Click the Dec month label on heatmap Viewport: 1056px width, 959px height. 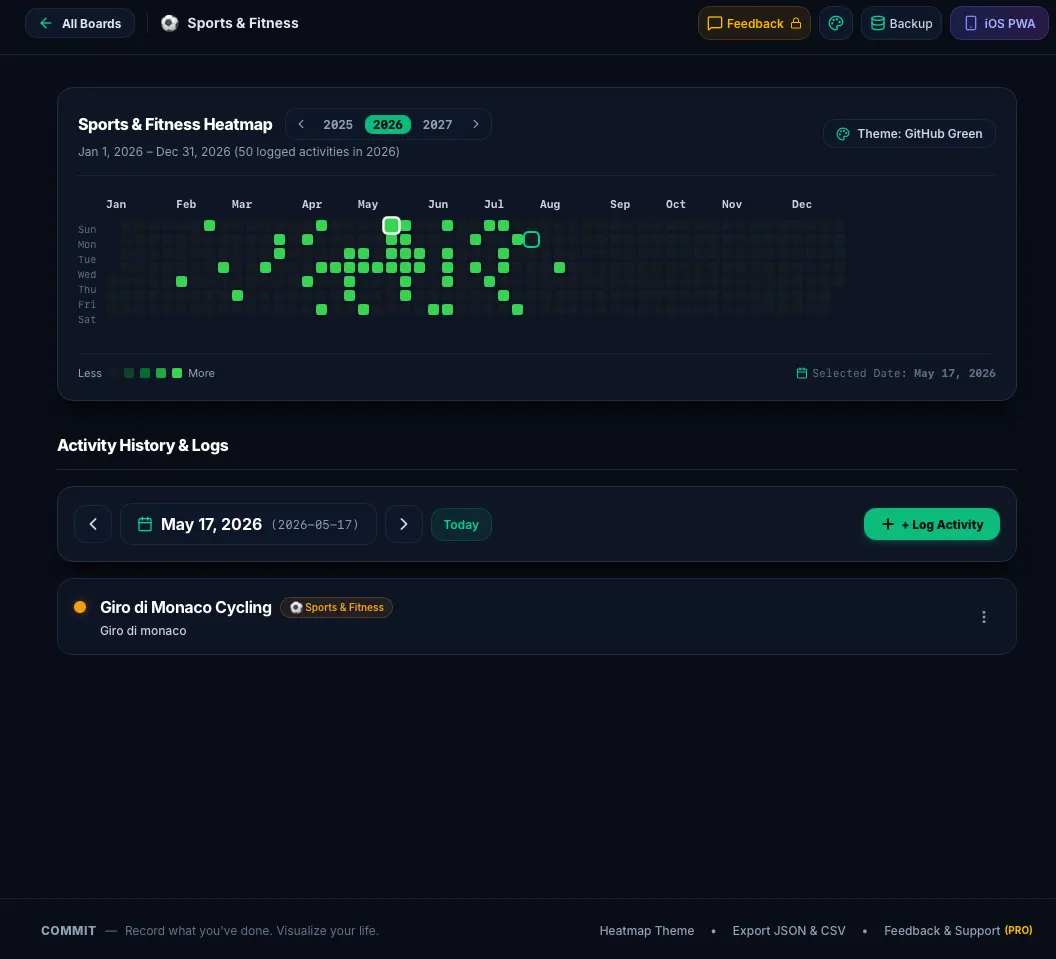[x=801, y=204]
